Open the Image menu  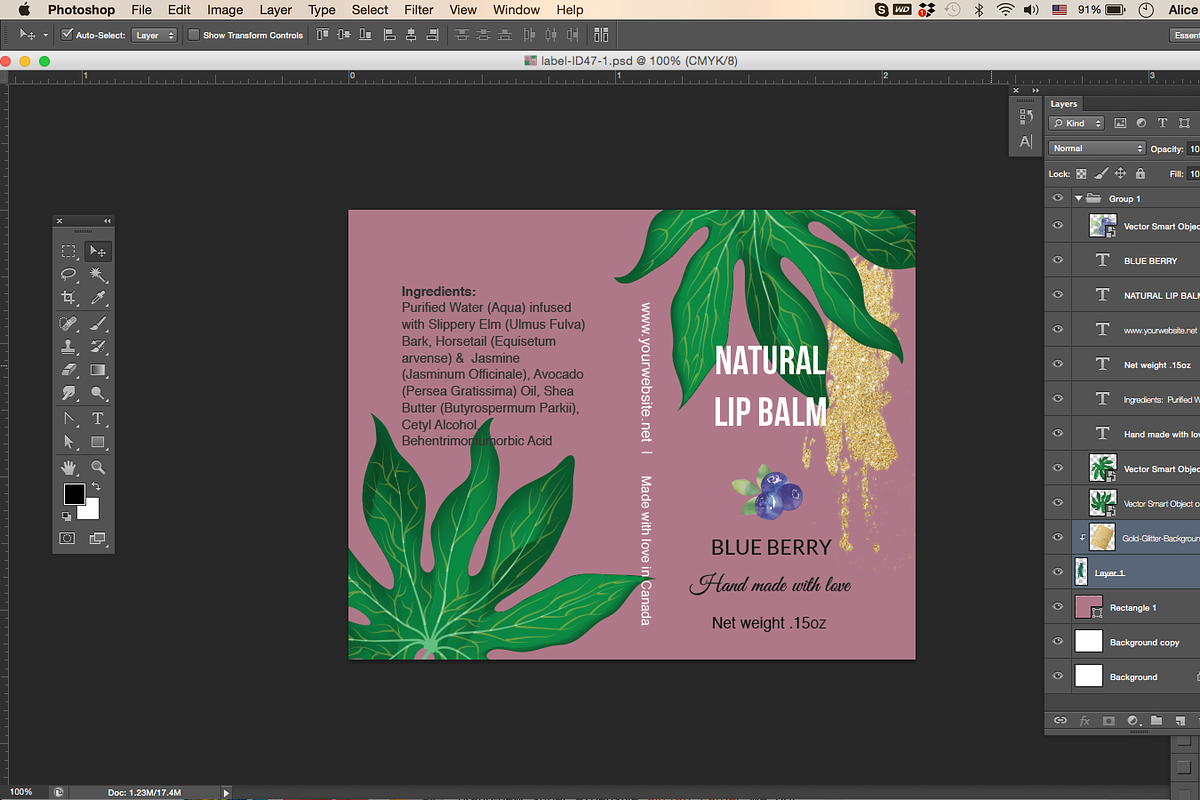click(225, 10)
